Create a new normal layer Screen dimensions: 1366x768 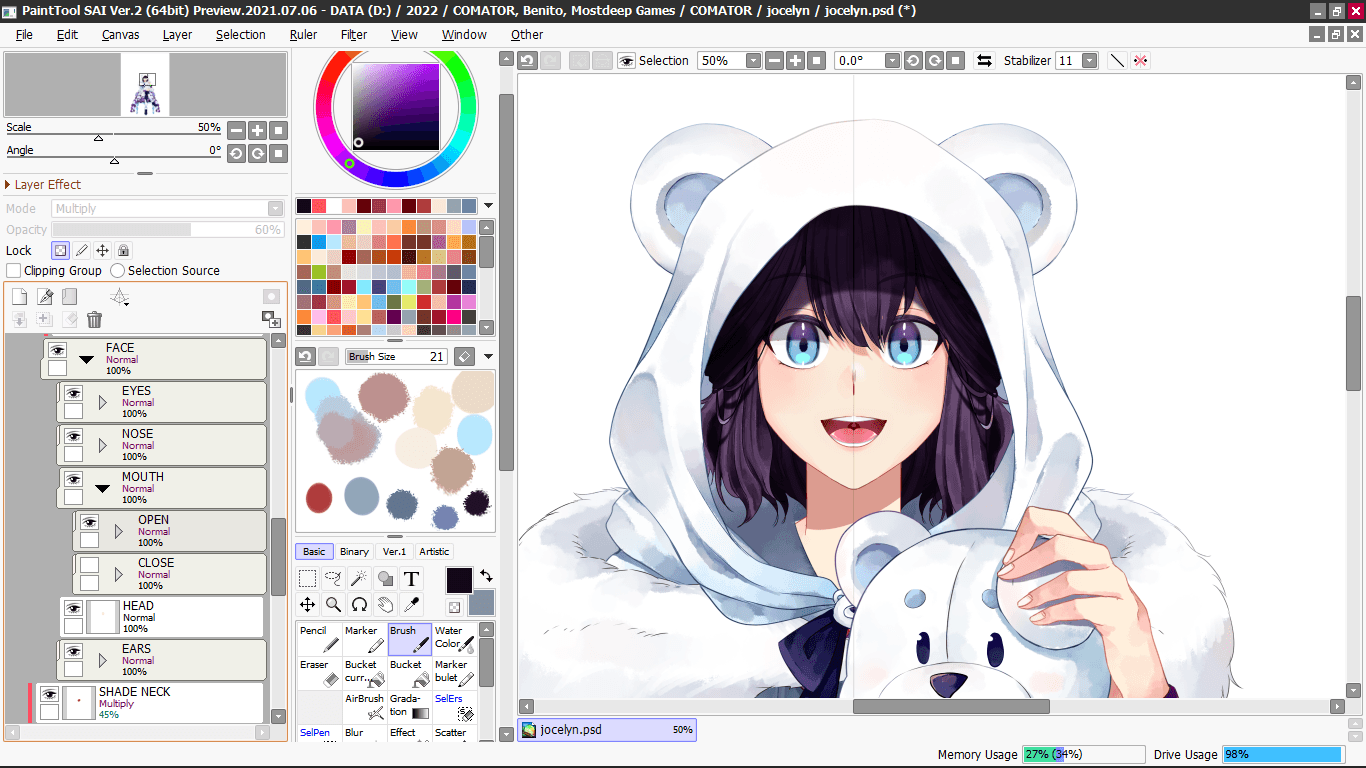(19, 297)
